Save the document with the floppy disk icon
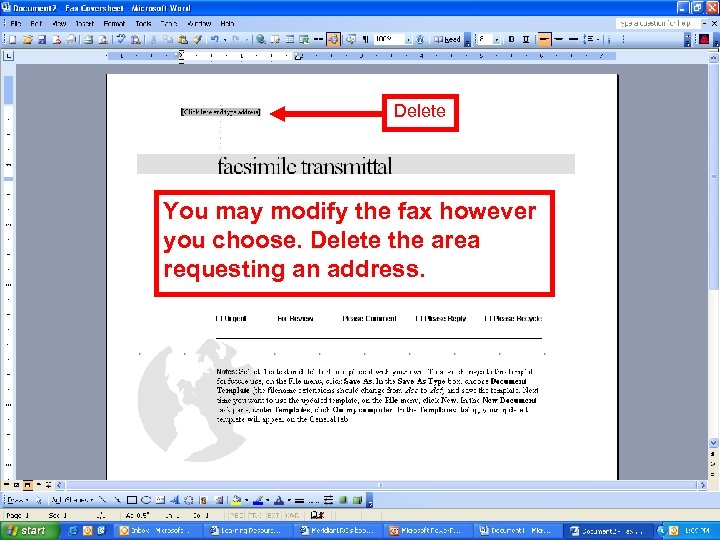 [x=42, y=40]
